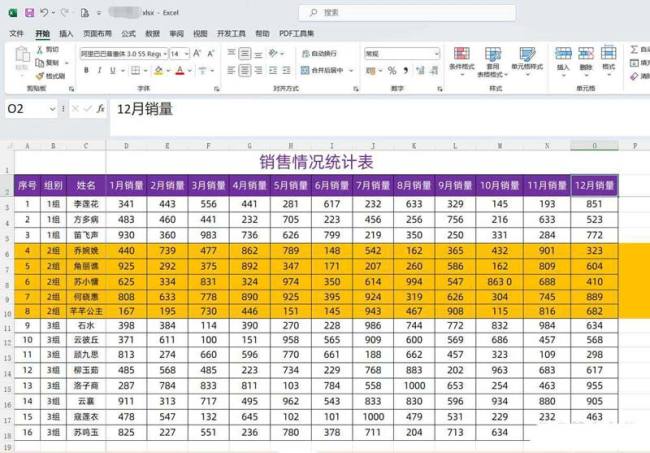
Task: Open the font size 14 dropdown
Action: click(187, 54)
